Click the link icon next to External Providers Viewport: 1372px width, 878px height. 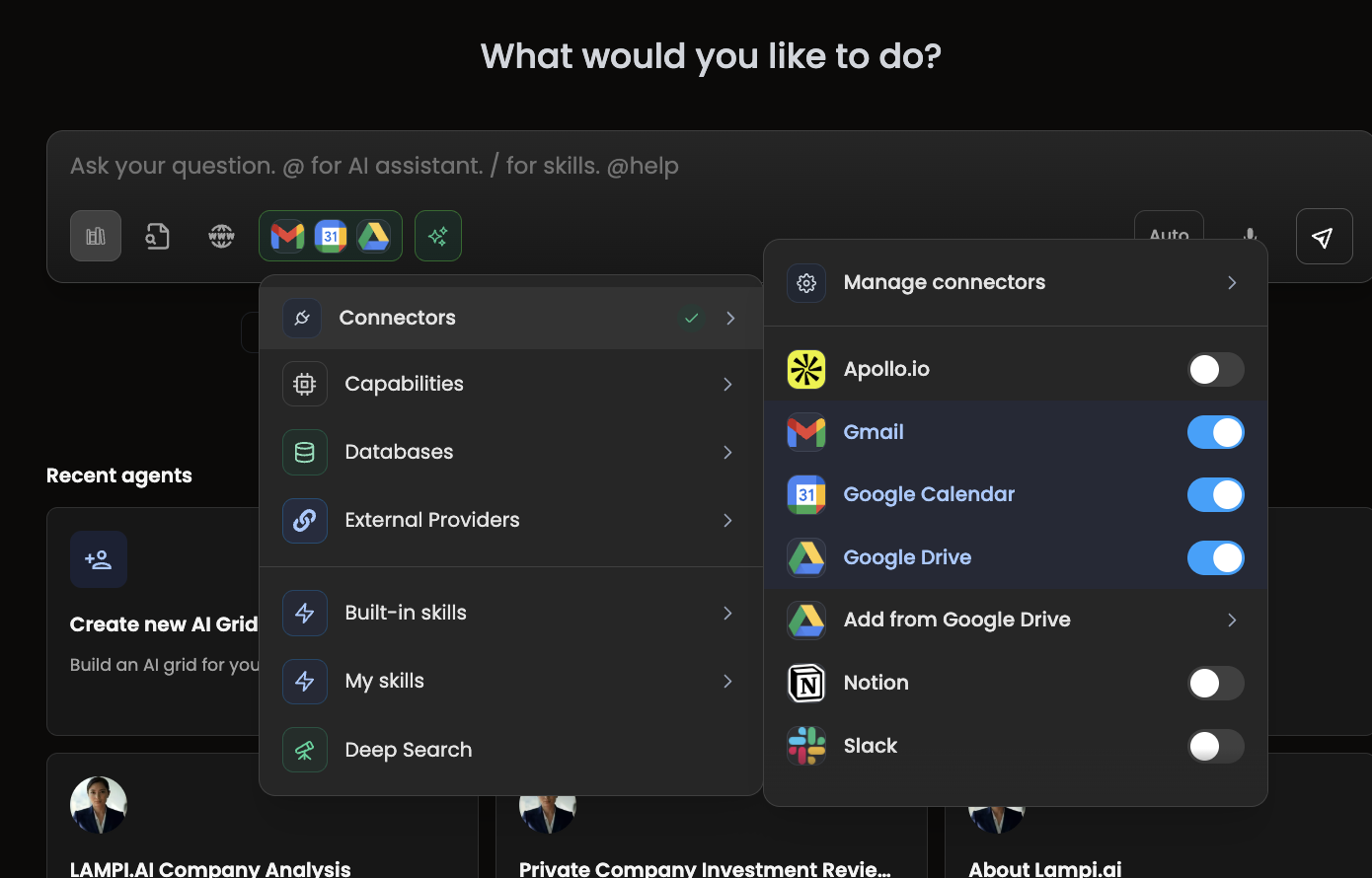click(x=305, y=520)
